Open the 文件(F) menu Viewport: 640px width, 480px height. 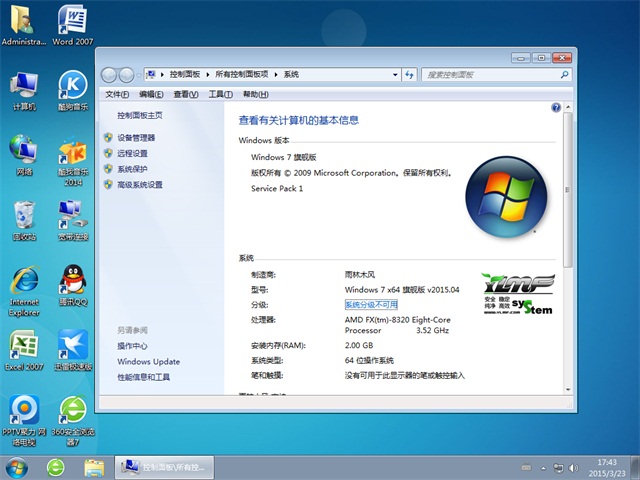click(117, 94)
